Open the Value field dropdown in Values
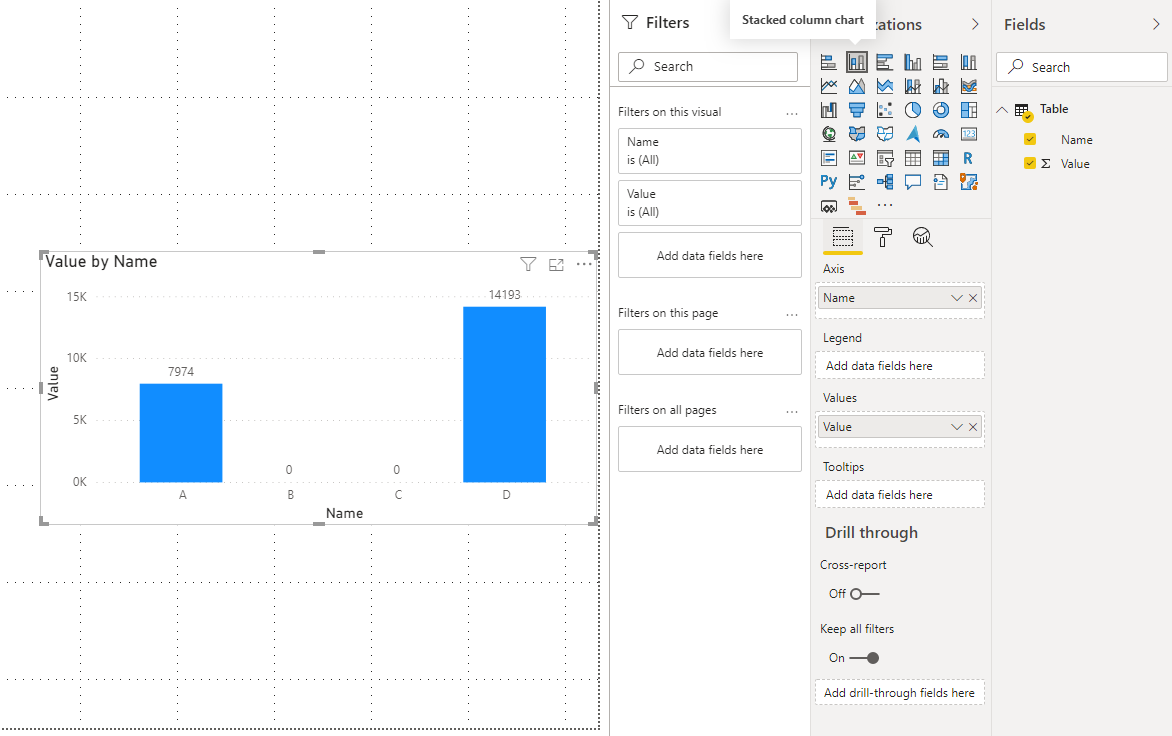1172x736 pixels. tap(956, 427)
